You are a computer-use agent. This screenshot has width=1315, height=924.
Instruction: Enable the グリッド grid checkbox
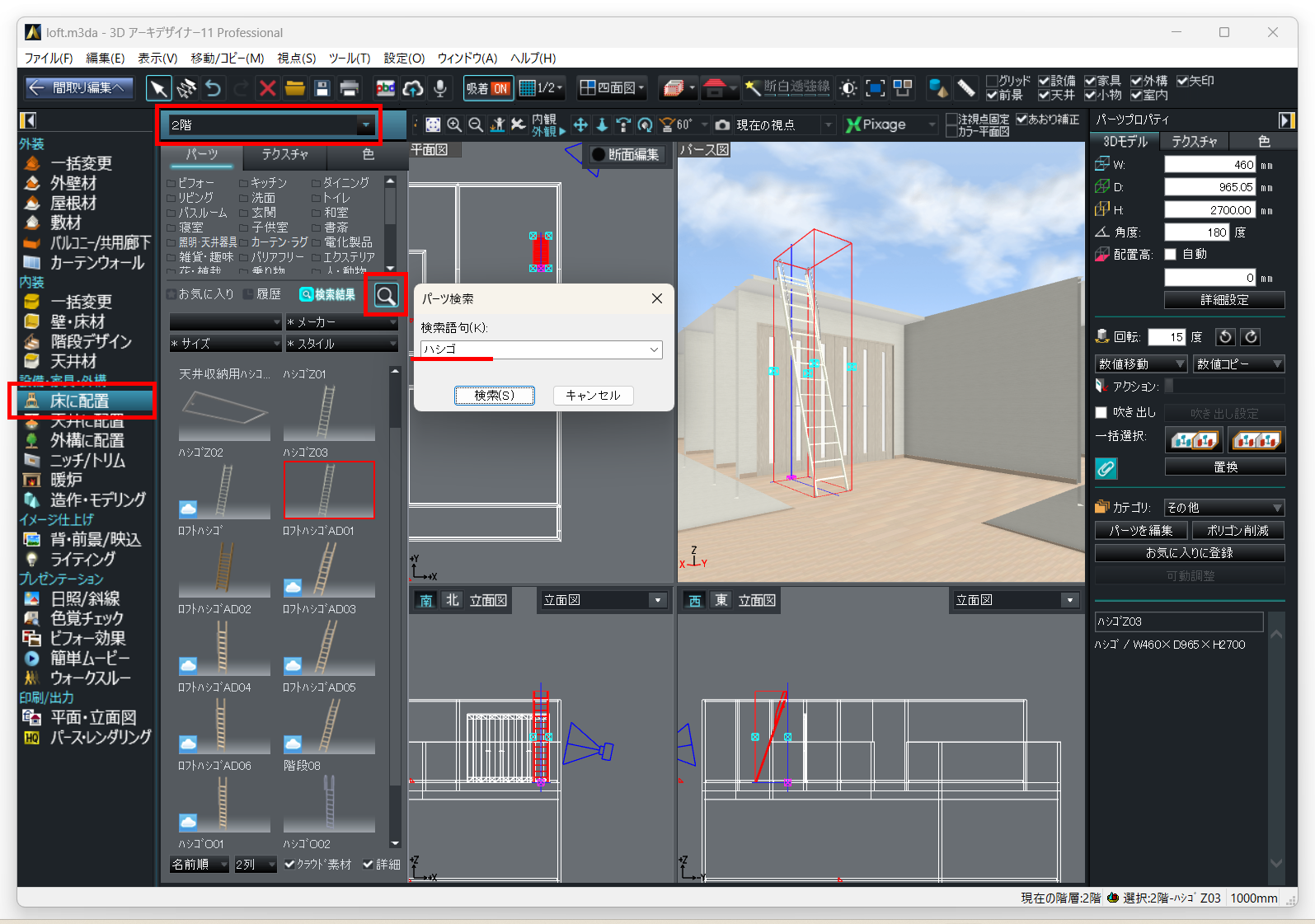[x=992, y=81]
